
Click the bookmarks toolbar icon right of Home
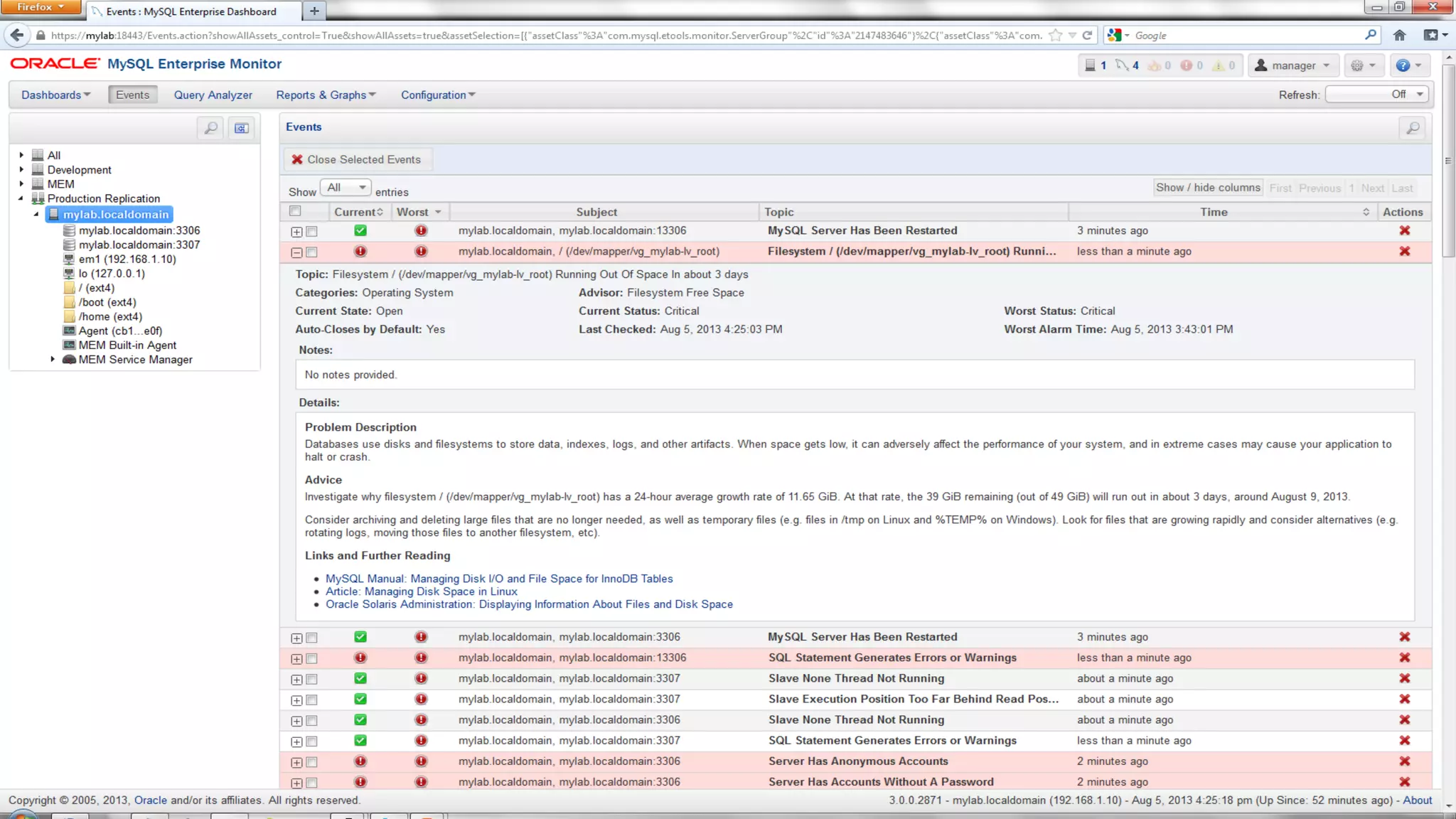[x=1435, y=35]
